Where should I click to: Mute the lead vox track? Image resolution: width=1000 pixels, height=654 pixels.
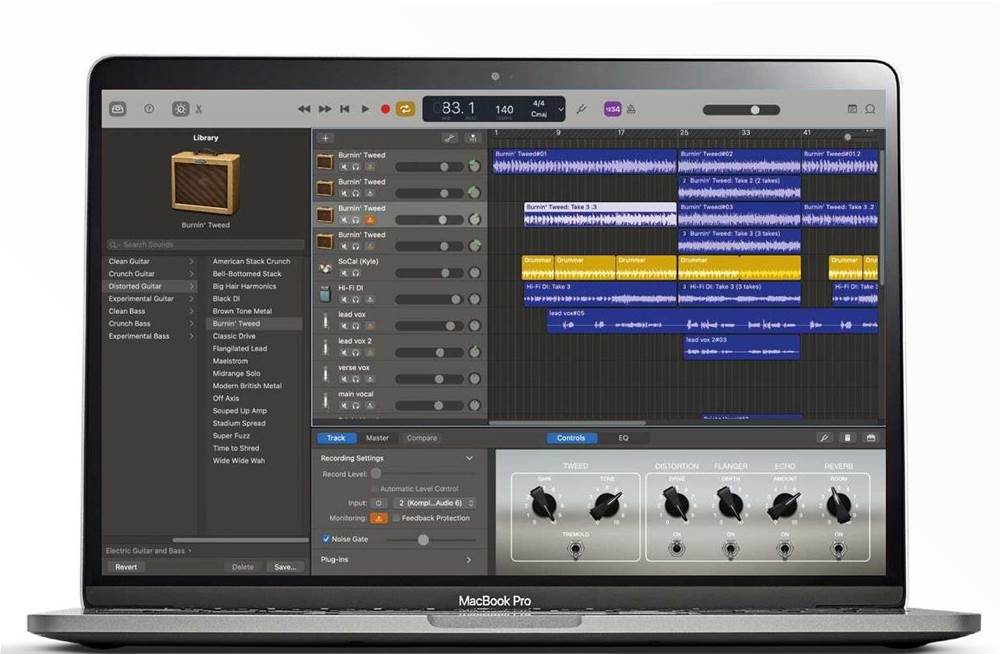tap(344, 326)
